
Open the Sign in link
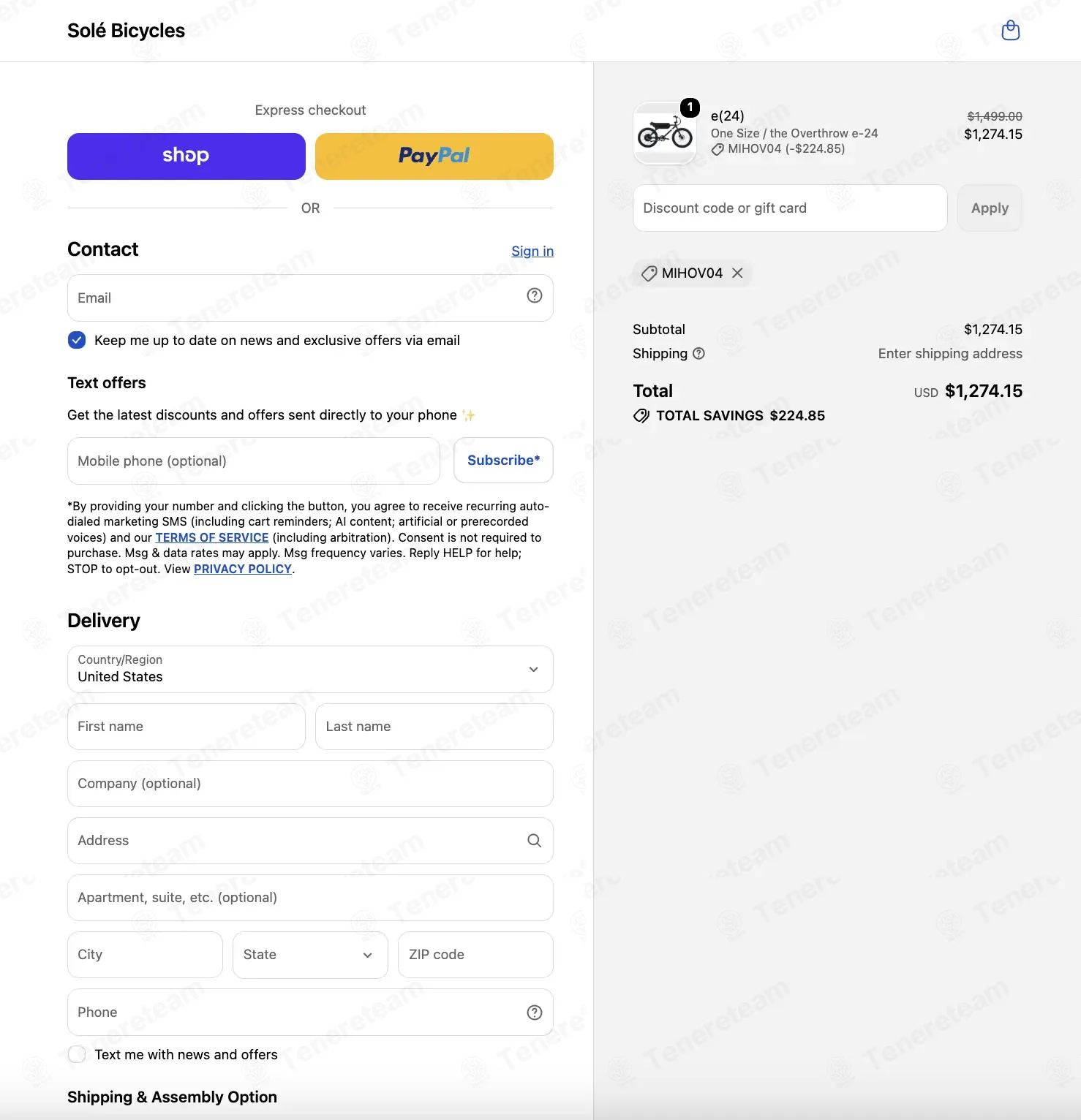tap(532, 251)
